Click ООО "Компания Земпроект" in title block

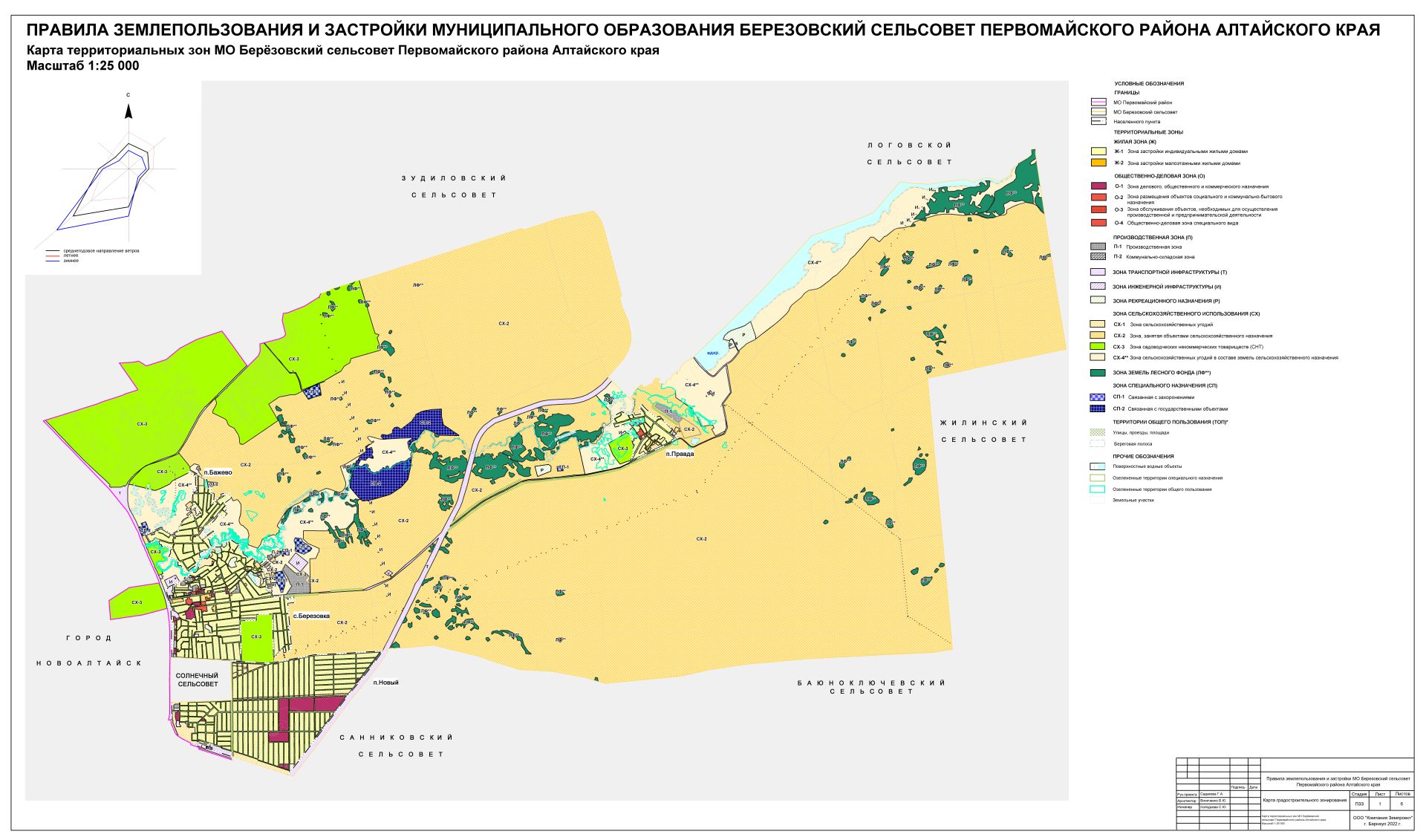[x=1382, y=817]
